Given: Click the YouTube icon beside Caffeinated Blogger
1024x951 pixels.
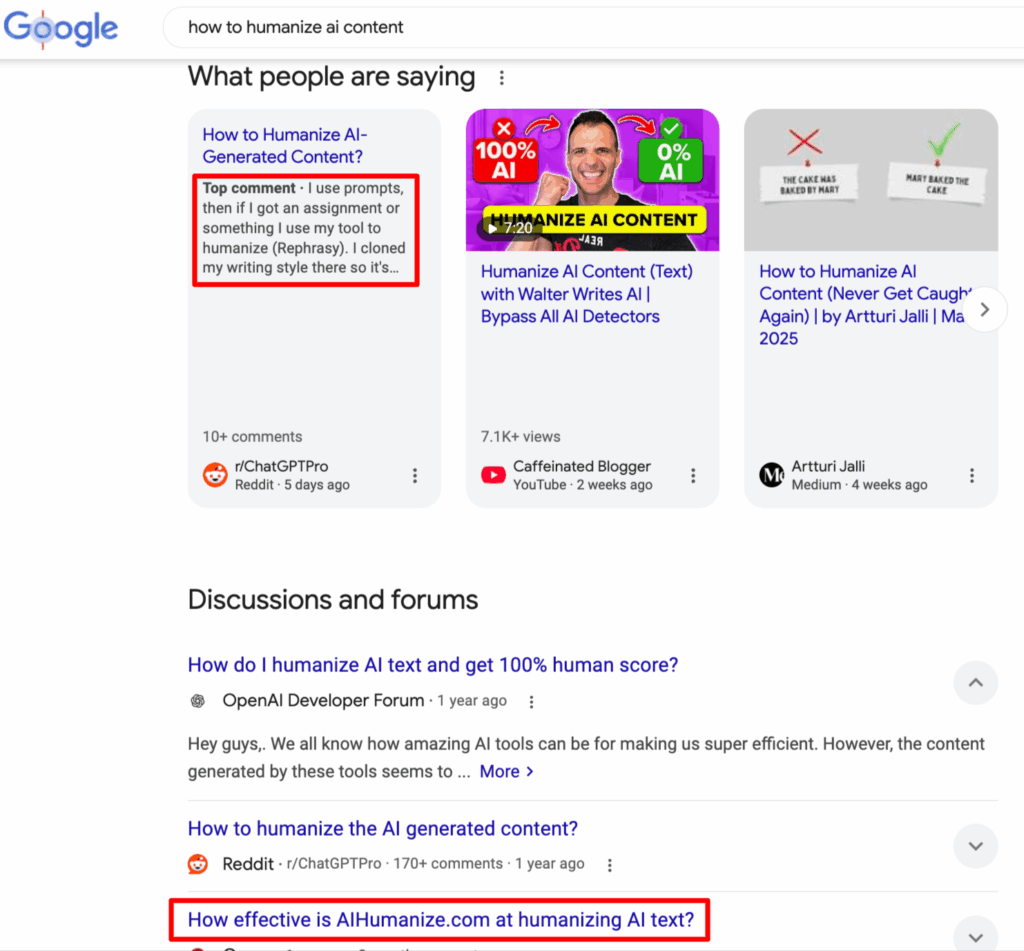Looking at the screenshot, I should [493, 475].
